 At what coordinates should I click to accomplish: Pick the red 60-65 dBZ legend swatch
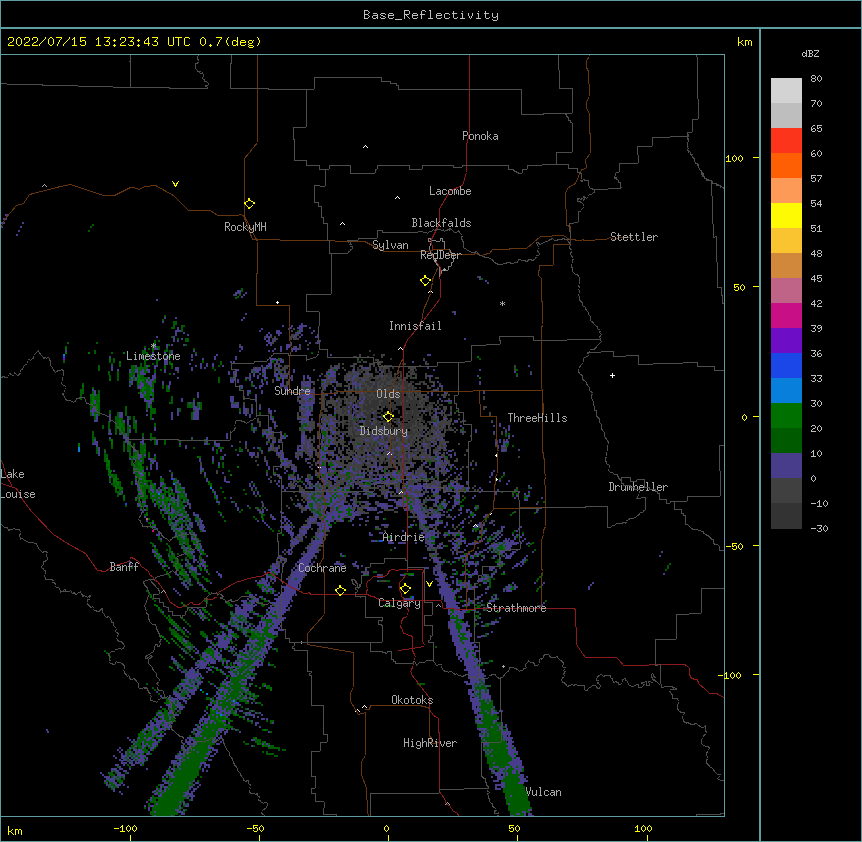(786, 140)
